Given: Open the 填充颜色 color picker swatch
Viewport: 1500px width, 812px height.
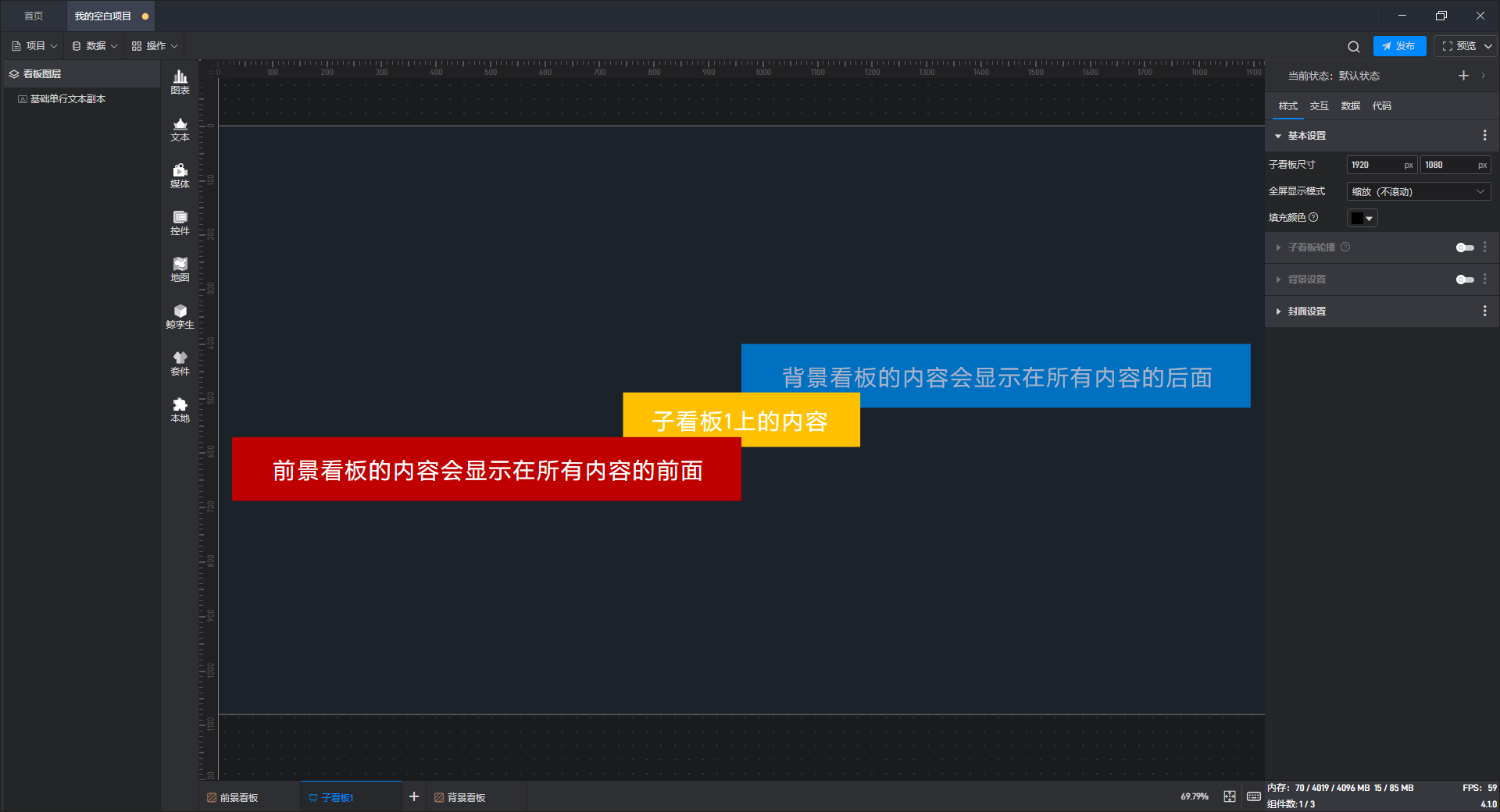Looking at the screenshot, I should click(x=1362, y=219).
